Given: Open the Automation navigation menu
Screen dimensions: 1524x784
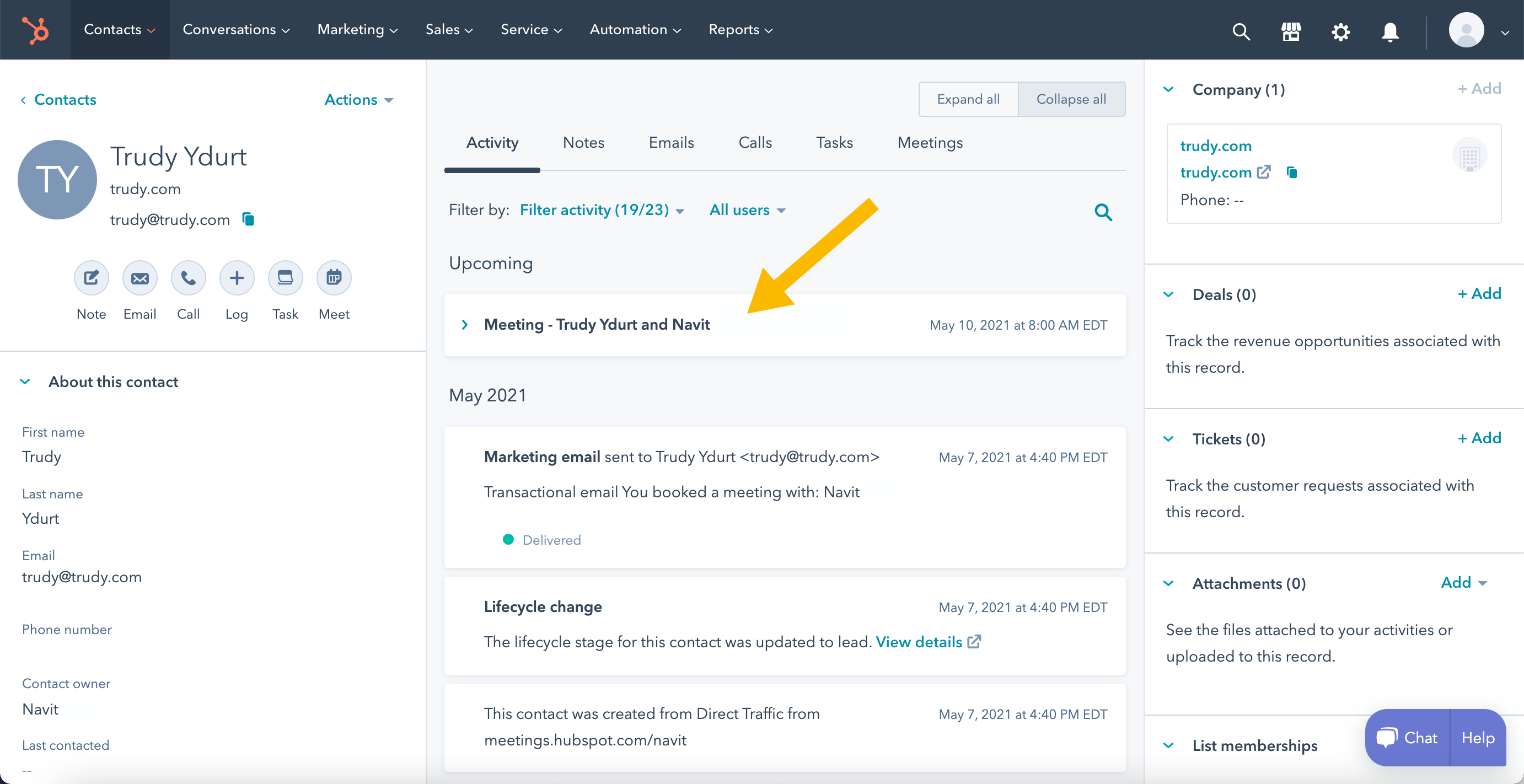Looking at the screenshot, I should click(x=635, y=30).
